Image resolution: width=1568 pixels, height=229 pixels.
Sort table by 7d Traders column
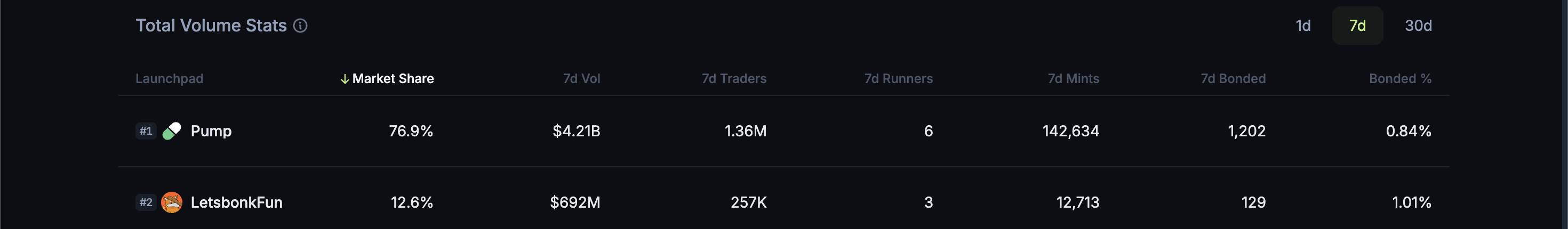pyautogui.click(x=733, y=79)
